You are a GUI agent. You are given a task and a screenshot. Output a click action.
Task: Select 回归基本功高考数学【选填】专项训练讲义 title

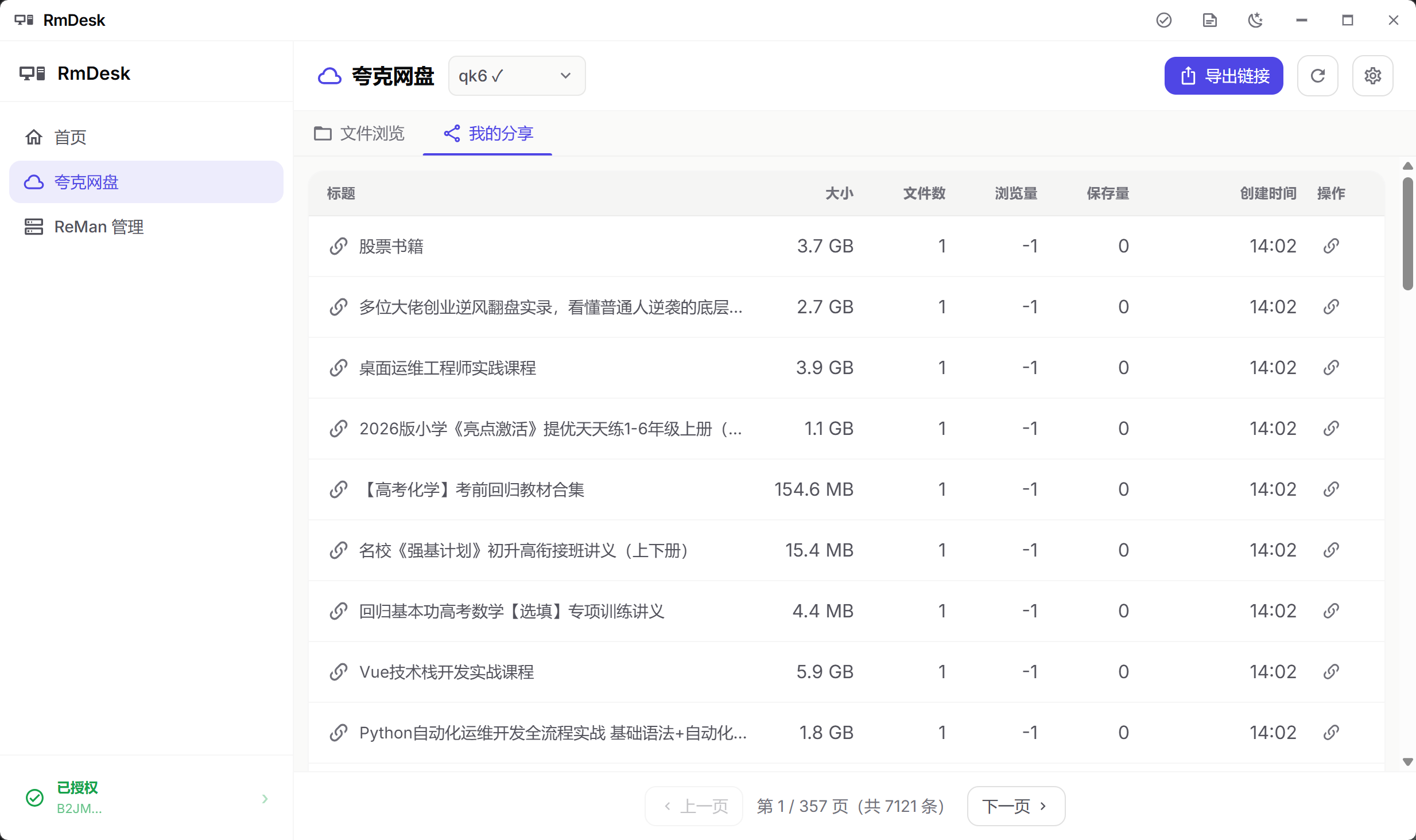coord(511,612)
